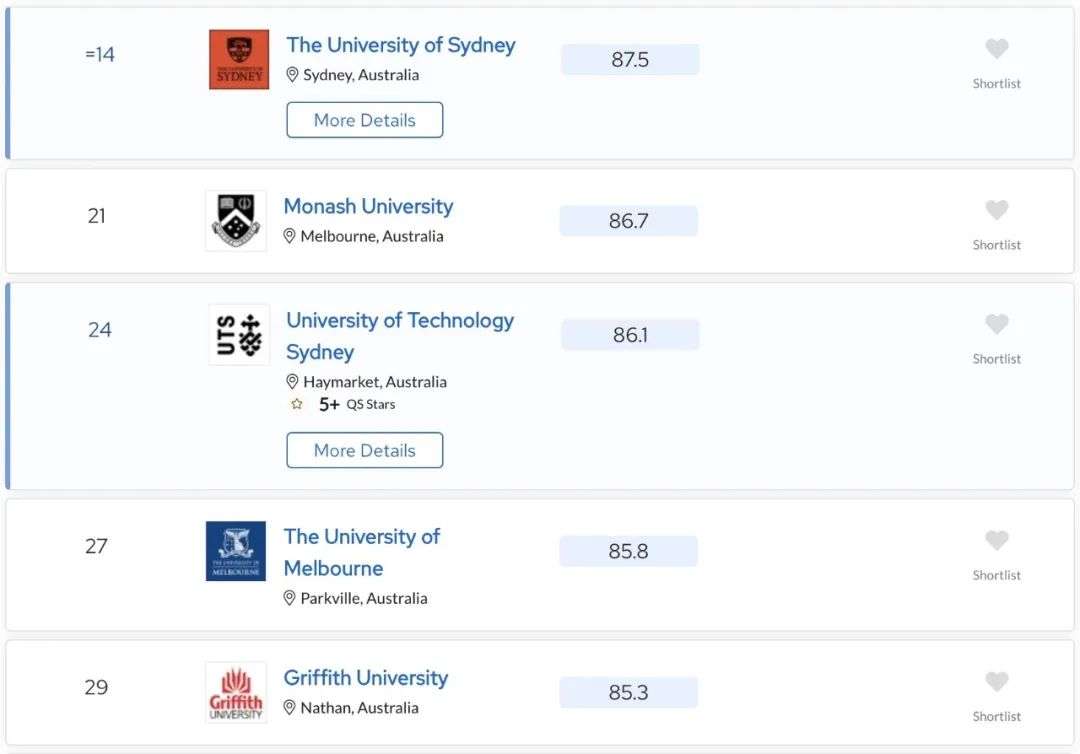Add University of Melbourne to shortlist

[996, 540]
